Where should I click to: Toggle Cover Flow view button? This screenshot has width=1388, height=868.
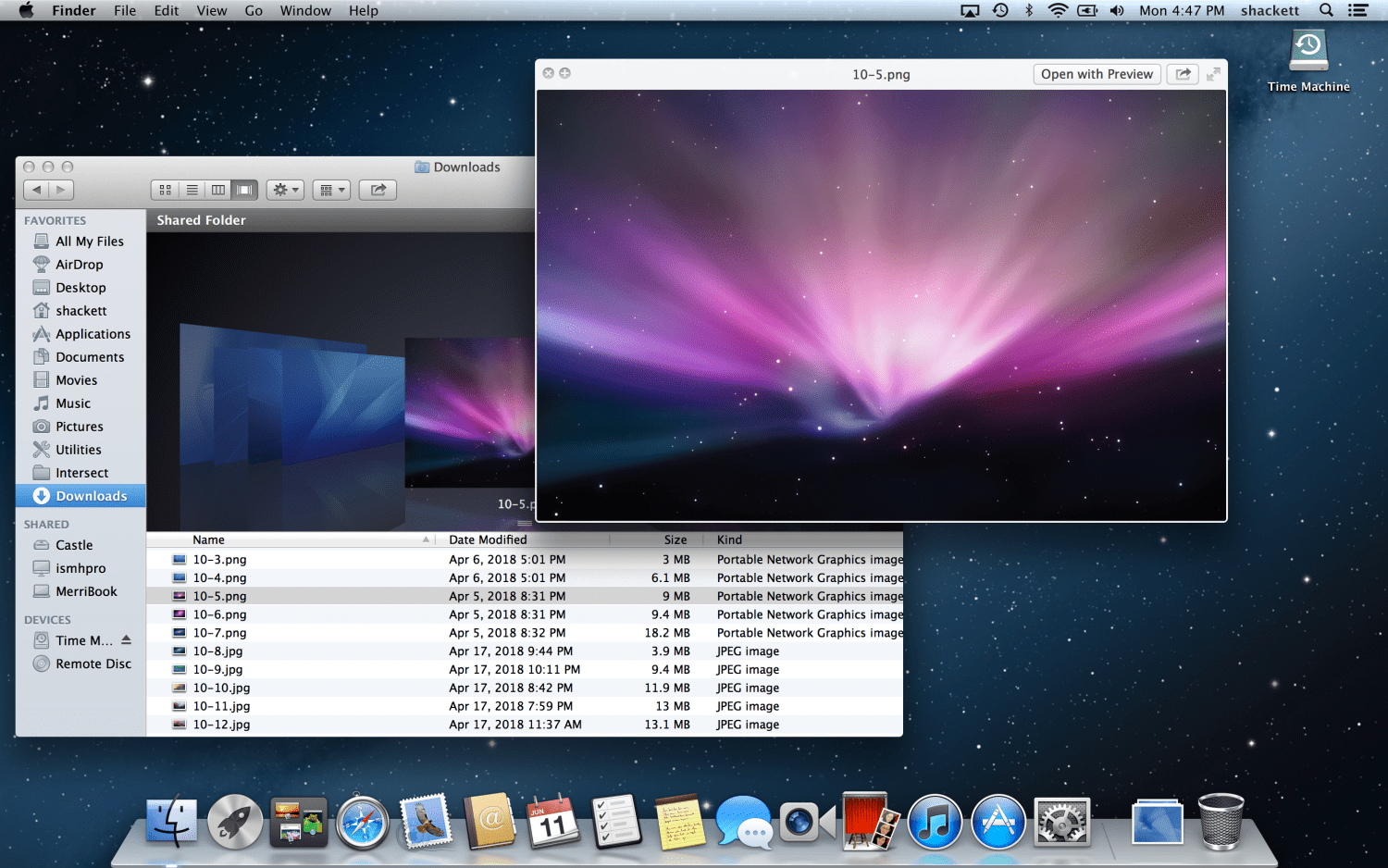click(244, 190)
